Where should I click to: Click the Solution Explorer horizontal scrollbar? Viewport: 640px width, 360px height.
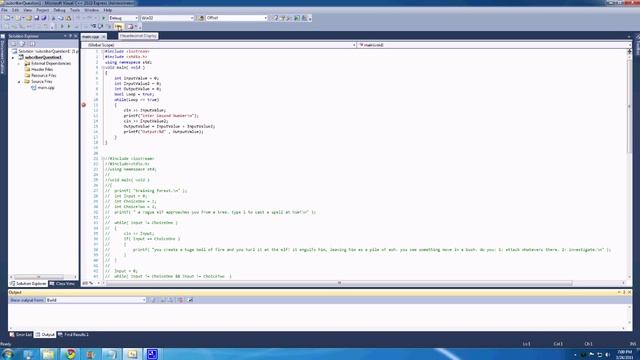(x=39, y=277)
